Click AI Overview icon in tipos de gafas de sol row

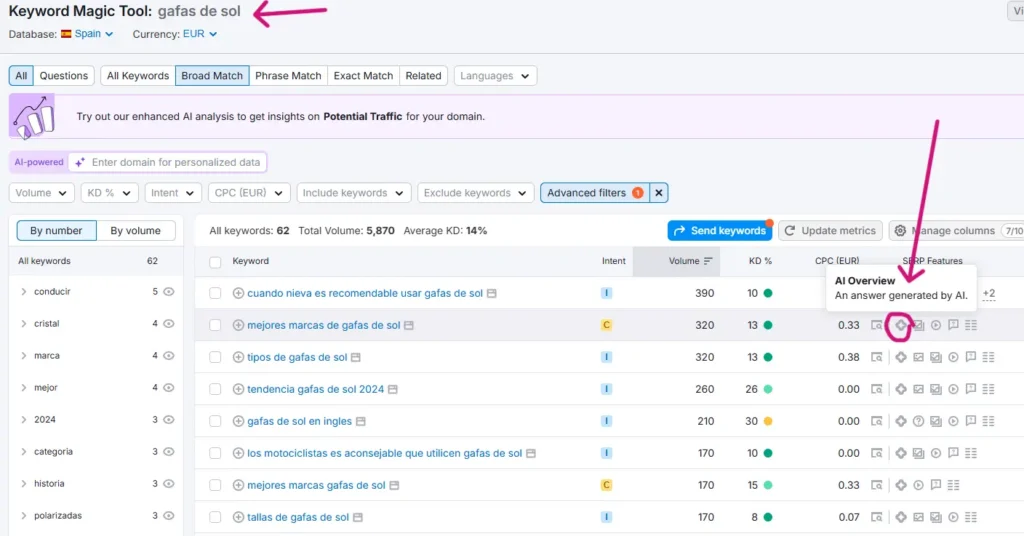(x=901, y=357)
